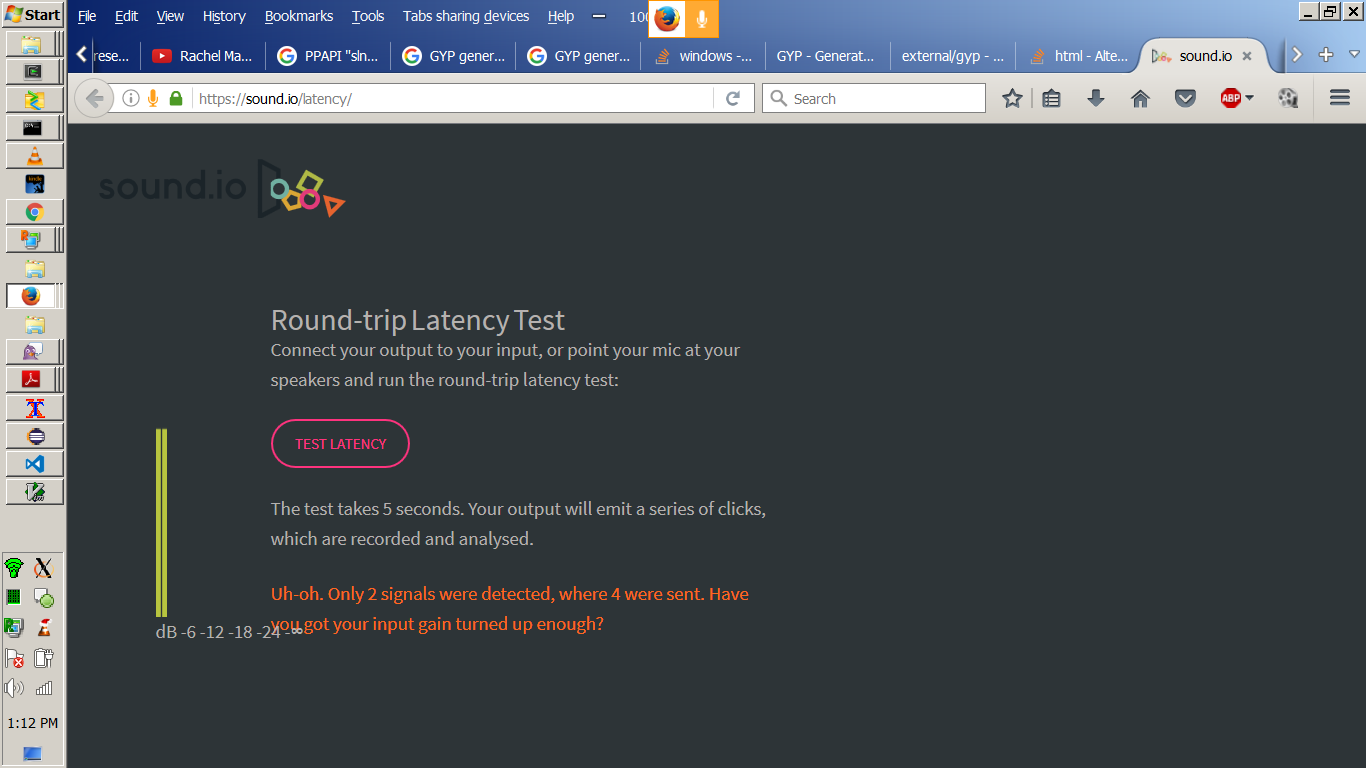Screen dimensions: 1366x768
Task: Open Visual Studio Code from taskbar
Action: pyautogui.click(x=34, y=464)
